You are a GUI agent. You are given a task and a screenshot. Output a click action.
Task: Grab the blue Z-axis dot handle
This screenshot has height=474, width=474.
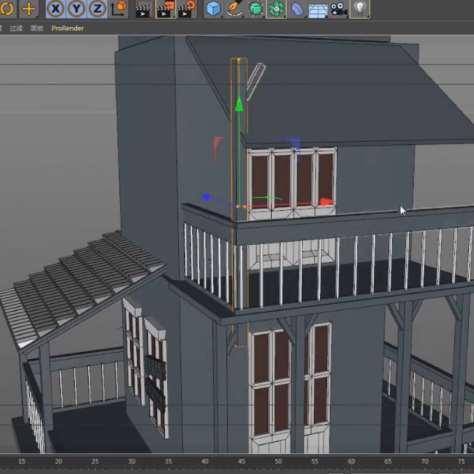(x=206, y=197)
